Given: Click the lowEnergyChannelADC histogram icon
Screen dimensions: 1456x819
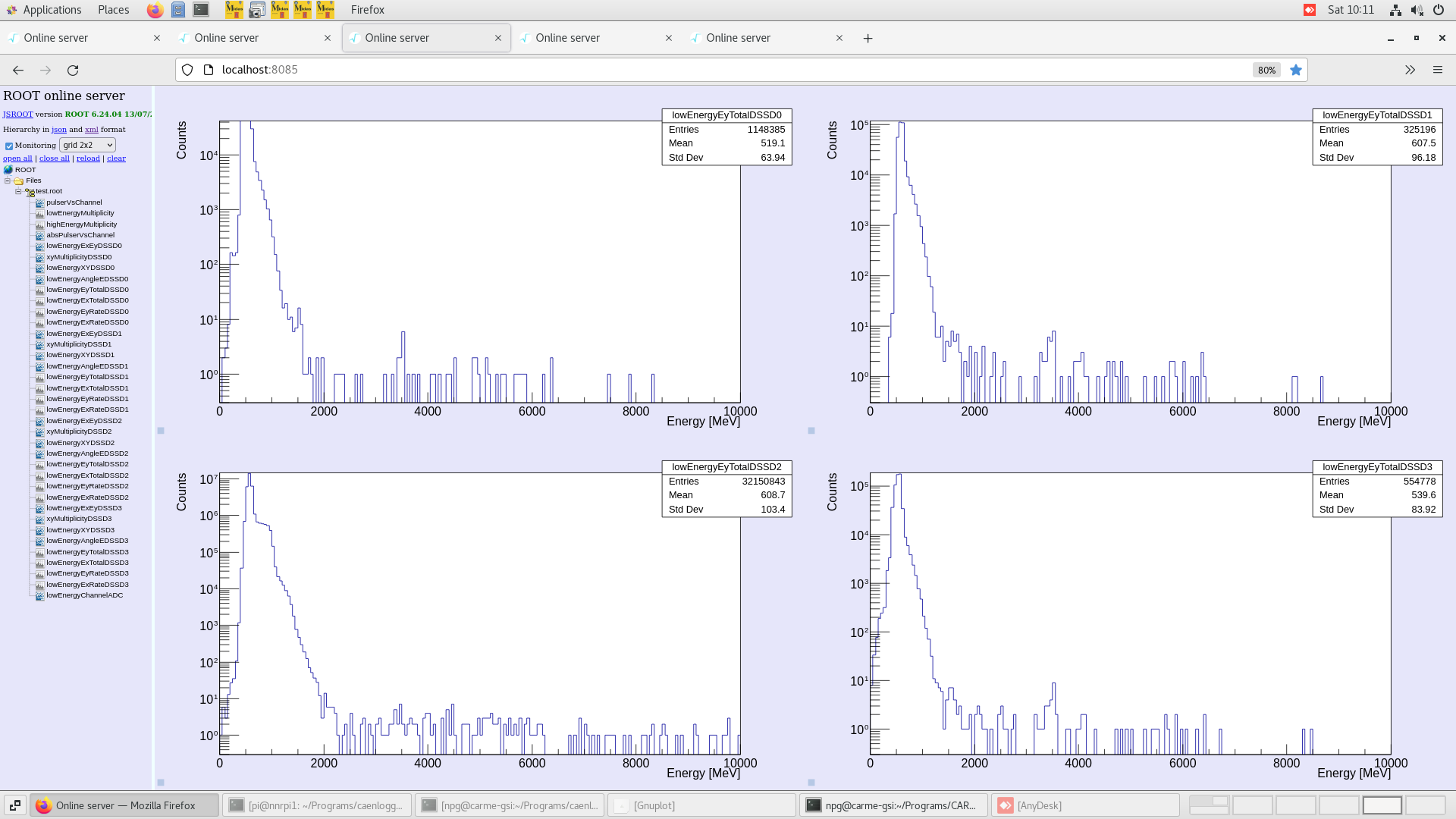Looking at the screenshot, I should [x=39, y=596].
